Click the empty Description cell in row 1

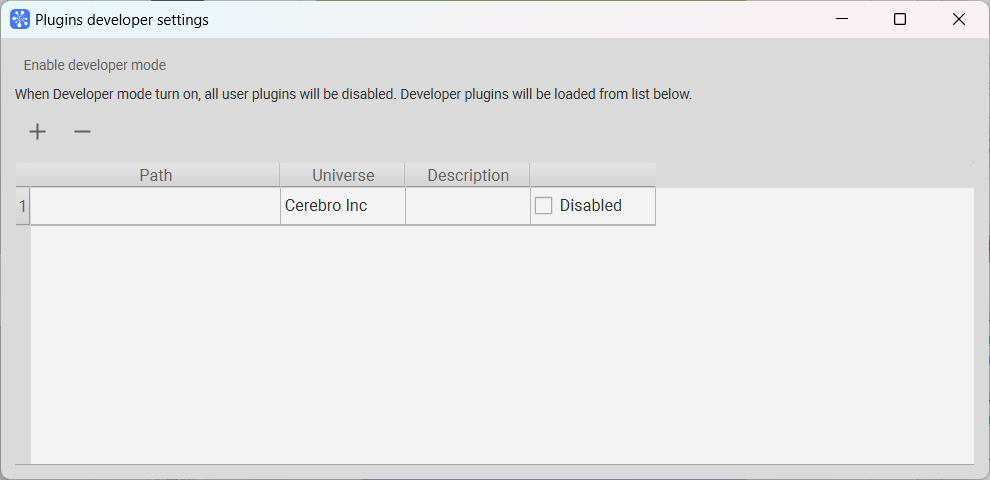click(468, 206)
